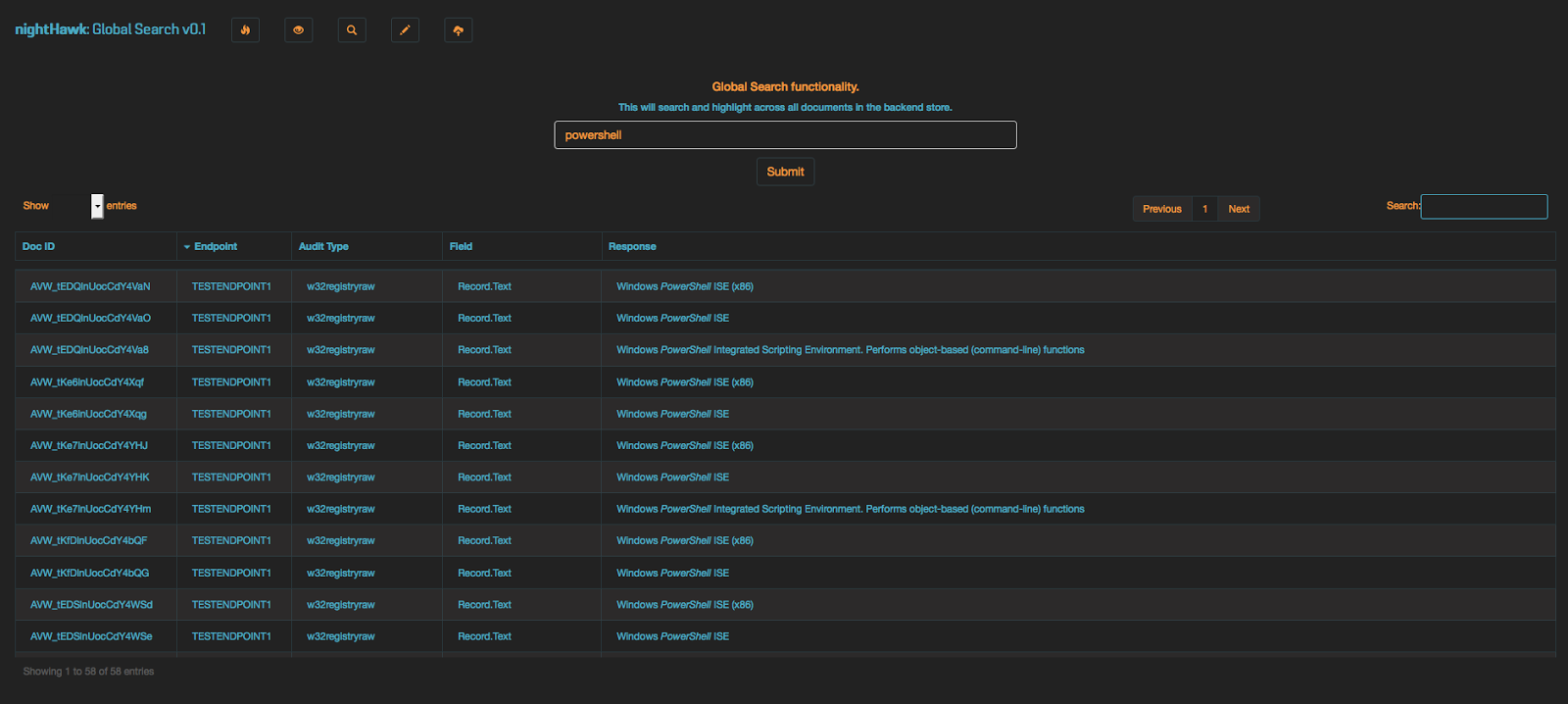This screenshot has height=704, width=1568.
Task: Click Integrated Scripting Environment response, row AVW_tKe7inUocCdY4YHm
Action: pos(851,509)
